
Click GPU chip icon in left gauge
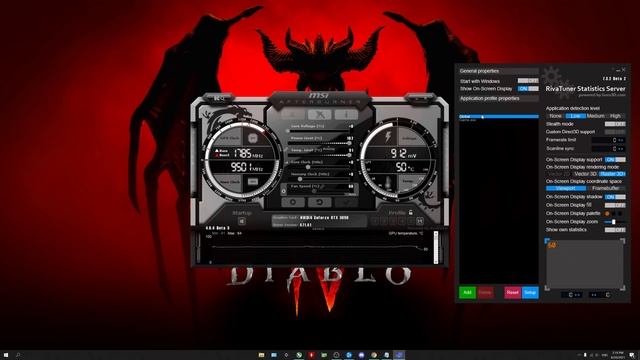pos(253,138)
